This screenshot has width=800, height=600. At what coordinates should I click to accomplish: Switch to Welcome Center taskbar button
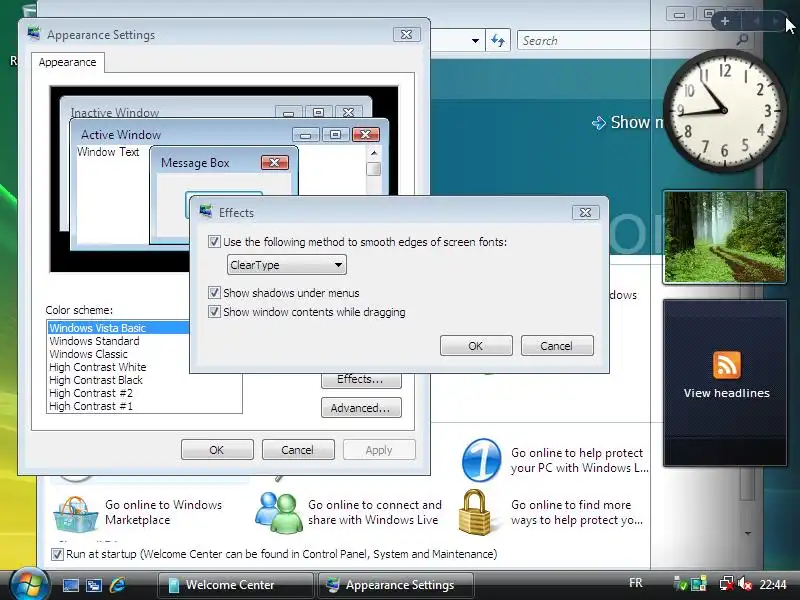(x=236, y=585)
